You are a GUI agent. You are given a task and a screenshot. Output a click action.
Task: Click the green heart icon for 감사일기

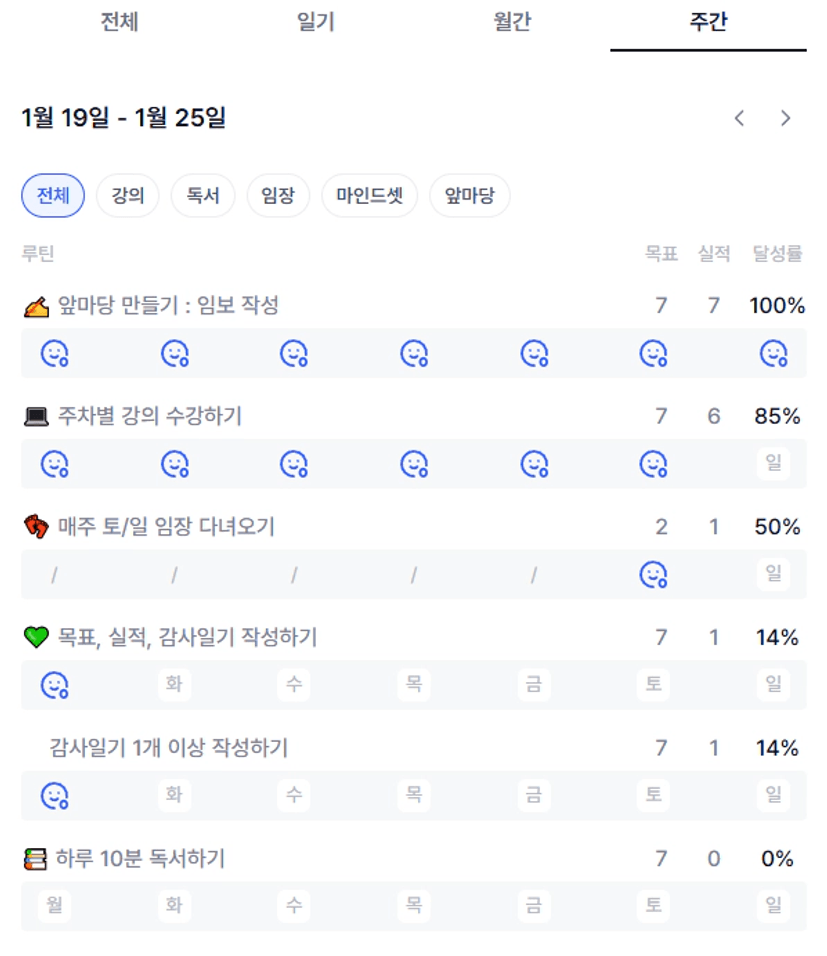(x=36, y=637)
